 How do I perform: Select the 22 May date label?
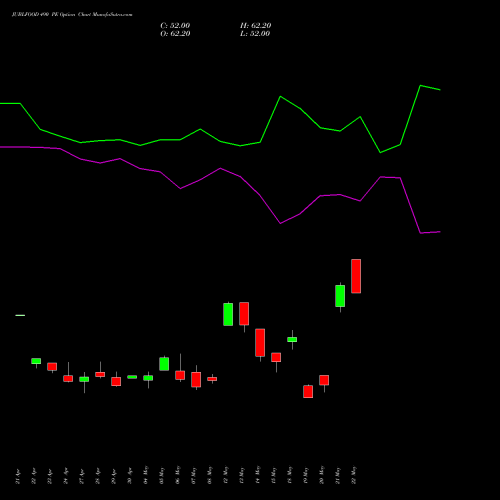coord(354,475)
